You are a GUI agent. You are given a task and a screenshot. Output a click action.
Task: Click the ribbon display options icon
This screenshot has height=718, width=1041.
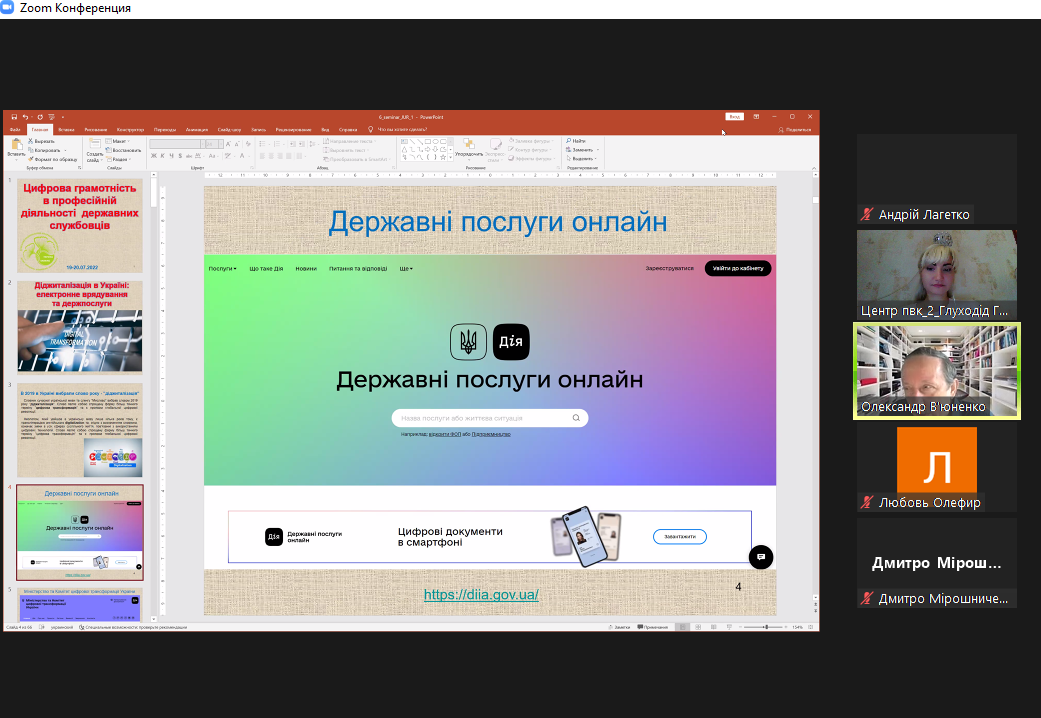[756, 117]
